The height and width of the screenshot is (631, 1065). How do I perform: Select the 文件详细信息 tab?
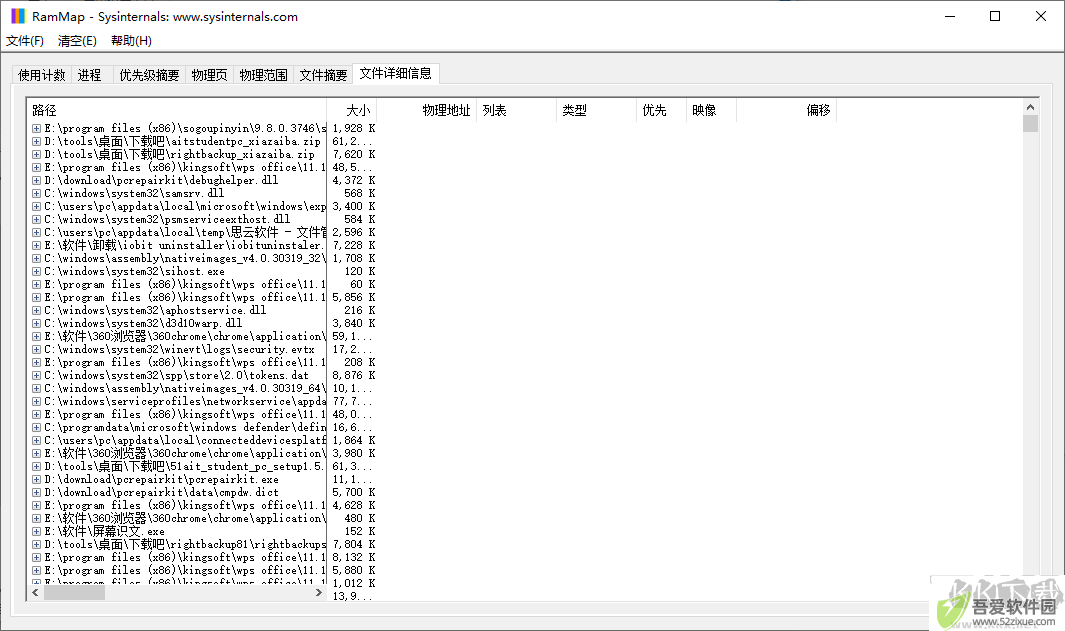tap(395, 73)
